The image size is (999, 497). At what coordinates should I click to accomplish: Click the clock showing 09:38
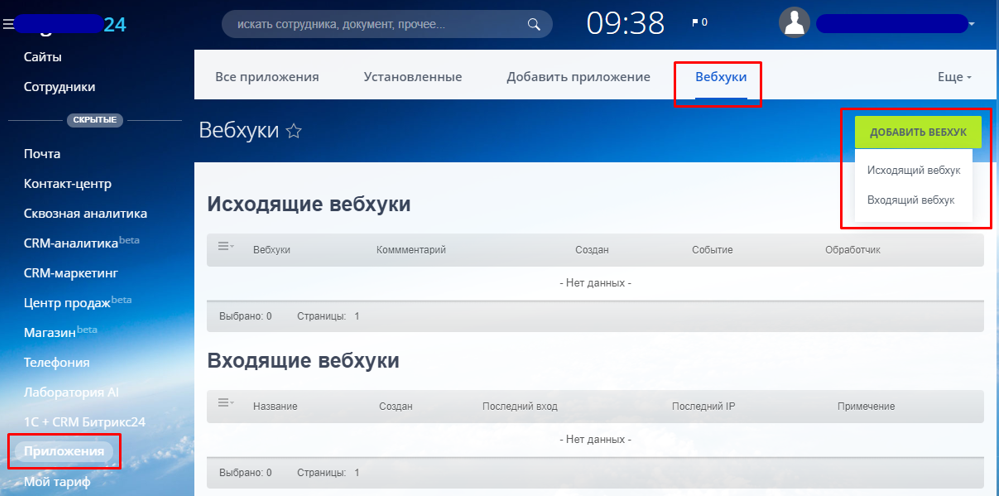pyautogui.click(x=625, y=23)
